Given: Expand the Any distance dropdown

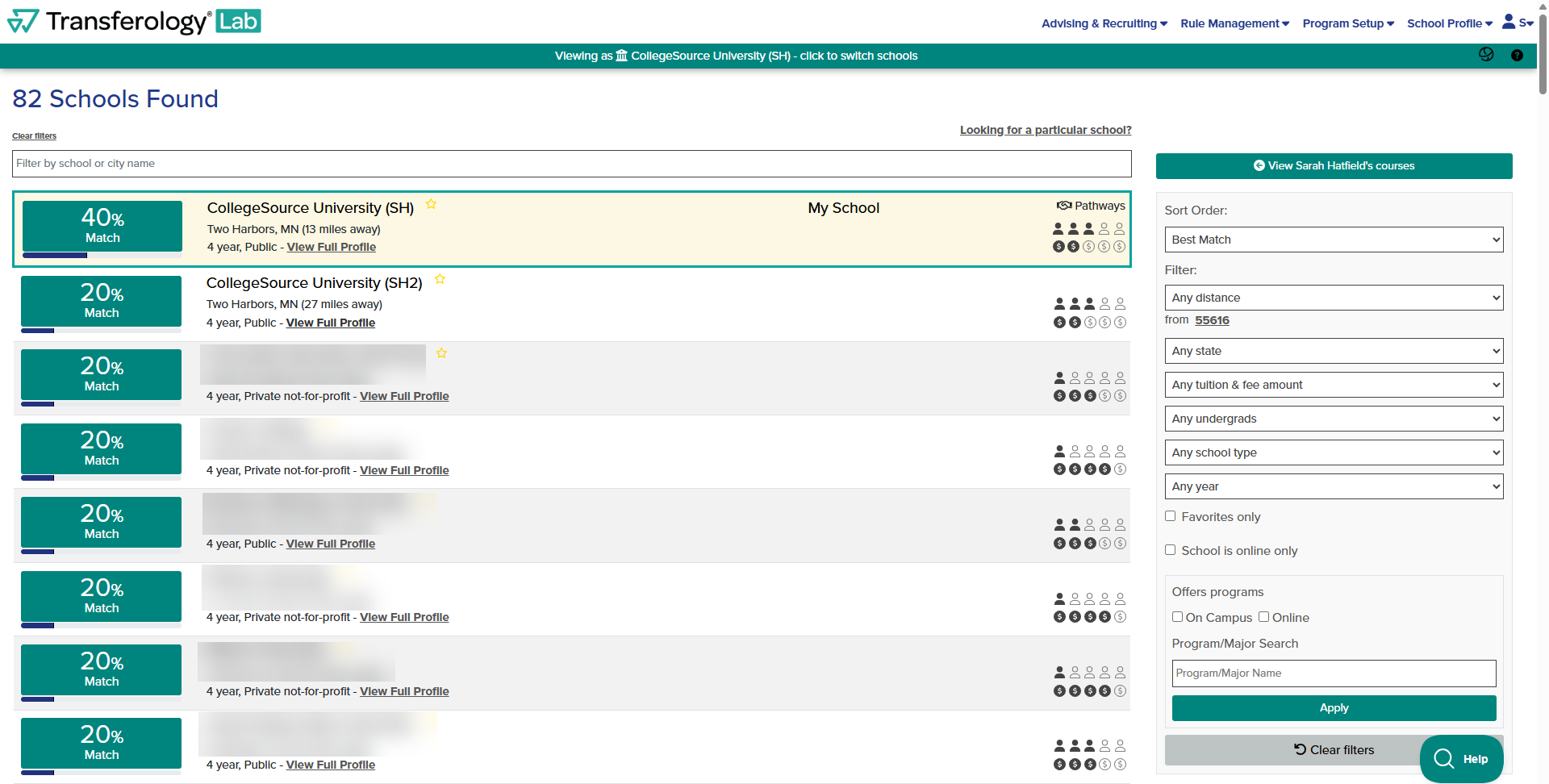Looking at the screenshot, I should [1334, 298].
